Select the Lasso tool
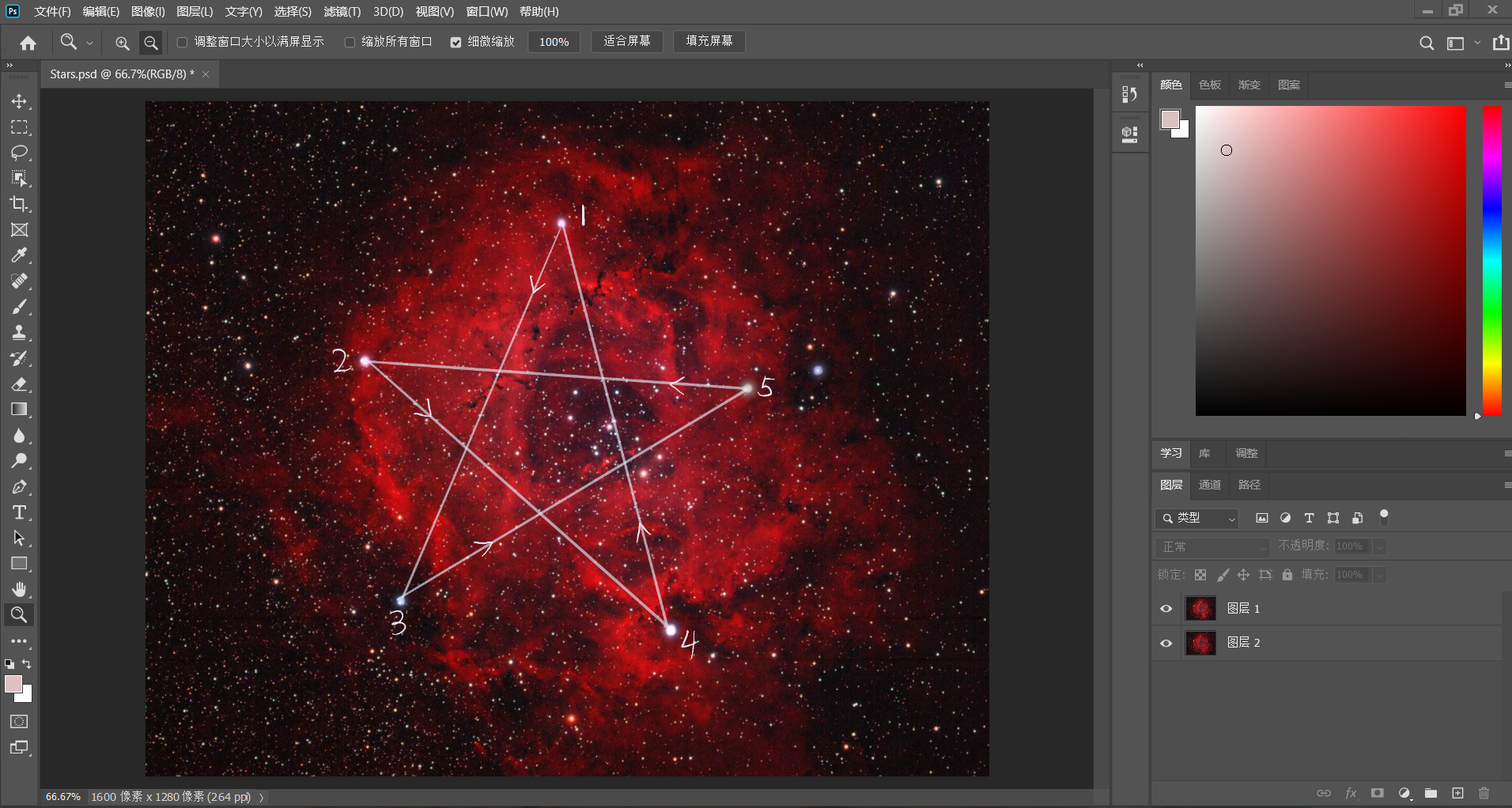Viewport: 1512px width, 808px height. (x=20, y=153)
